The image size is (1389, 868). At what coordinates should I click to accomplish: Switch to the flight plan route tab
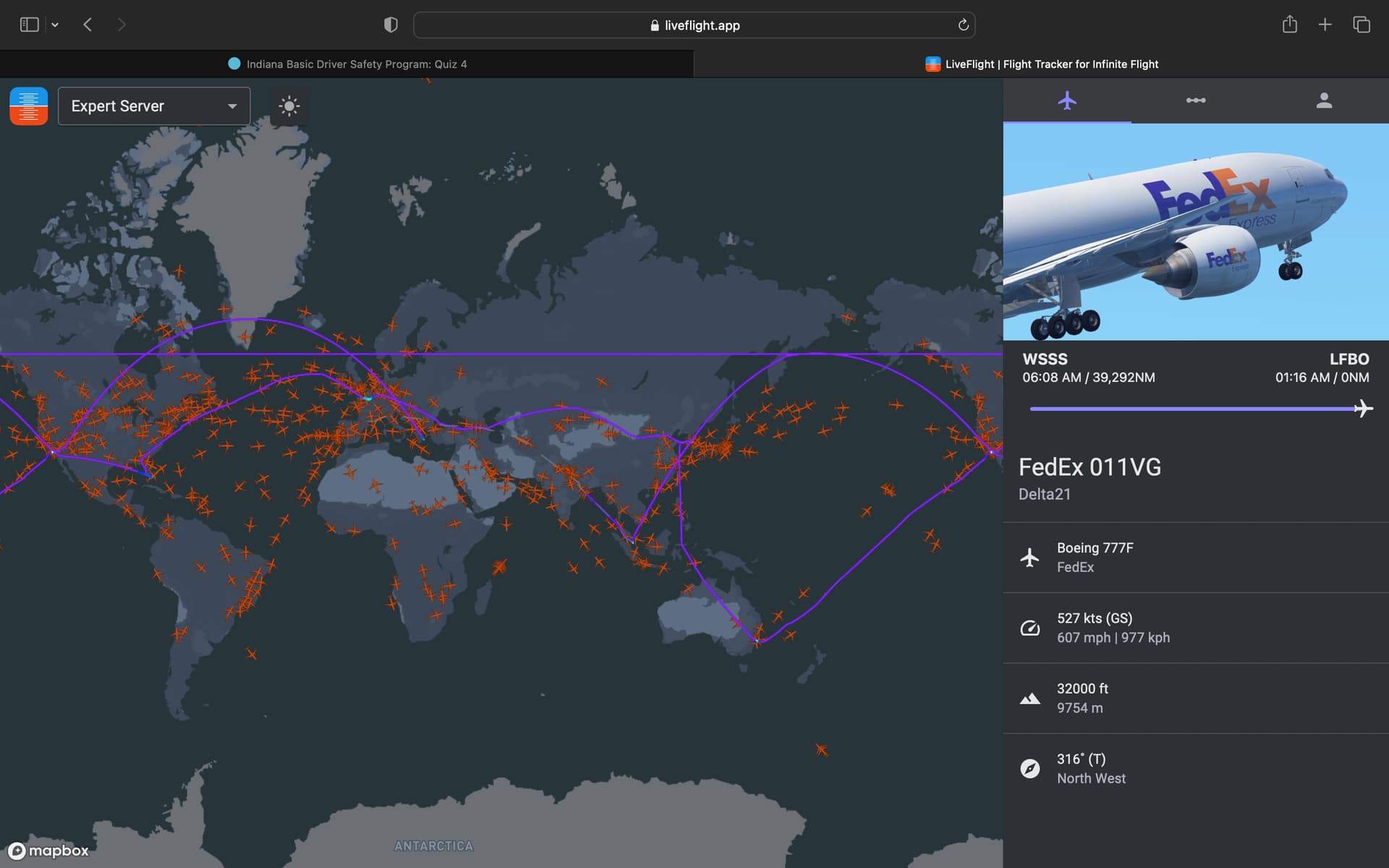pyautogui.click(x=1195, y=101)
